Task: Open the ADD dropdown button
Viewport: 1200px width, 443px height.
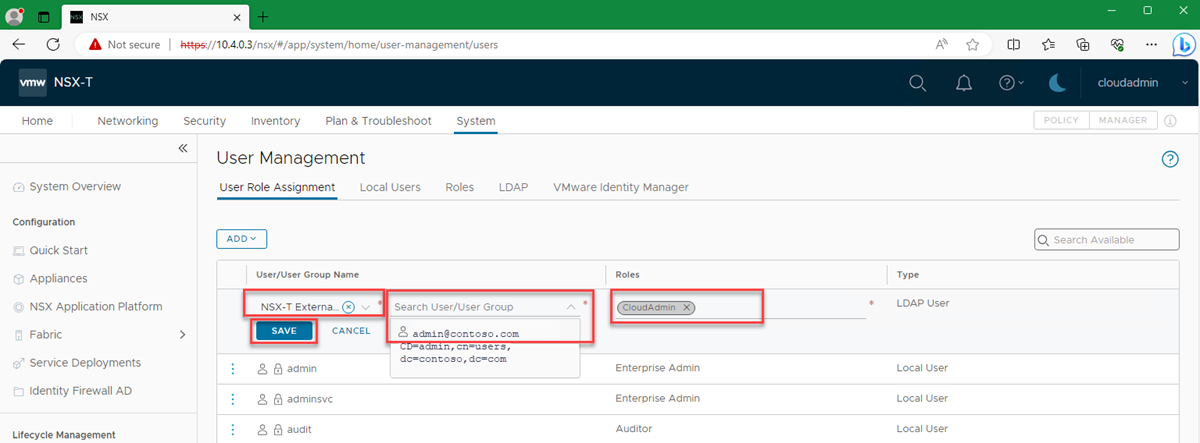Action: pyautogui.click(x=241, y=239)
